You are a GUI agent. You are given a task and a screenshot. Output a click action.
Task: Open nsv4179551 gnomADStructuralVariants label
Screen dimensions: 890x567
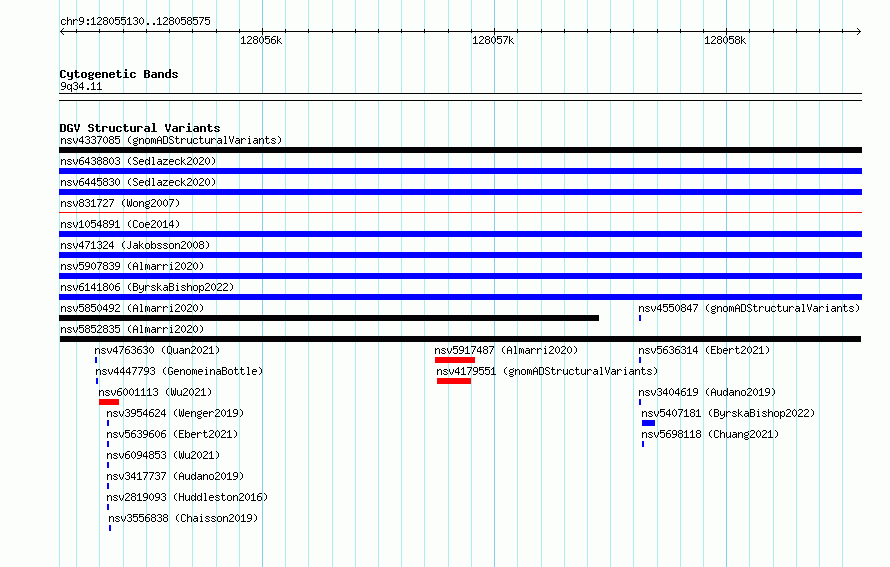[547, 371]
